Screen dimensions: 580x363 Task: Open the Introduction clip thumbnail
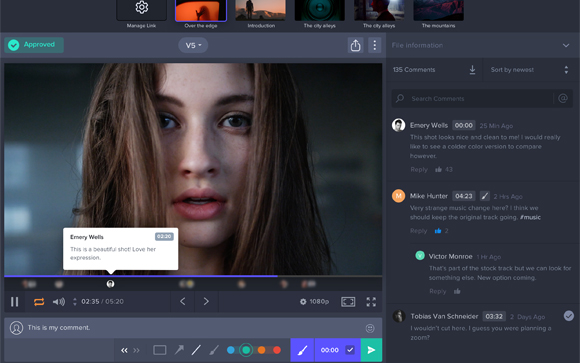click(260, 10)
